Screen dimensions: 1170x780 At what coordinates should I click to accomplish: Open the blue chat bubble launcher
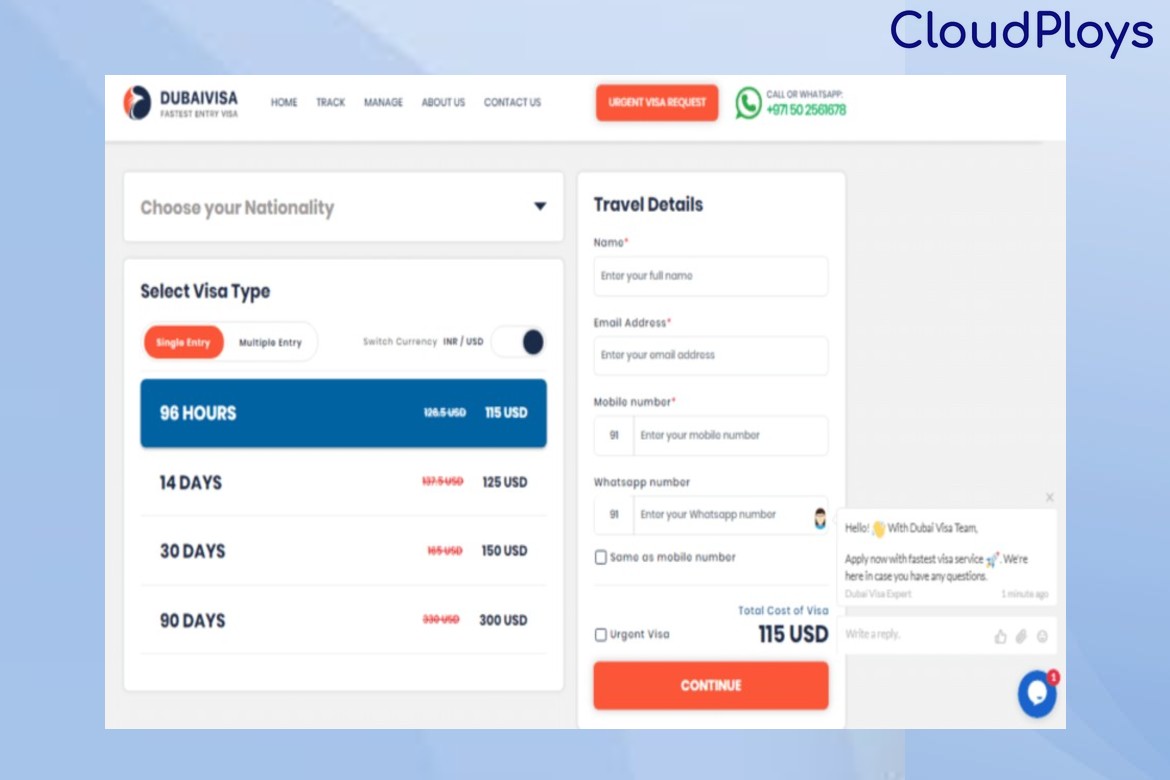(x=1037, y=693)
